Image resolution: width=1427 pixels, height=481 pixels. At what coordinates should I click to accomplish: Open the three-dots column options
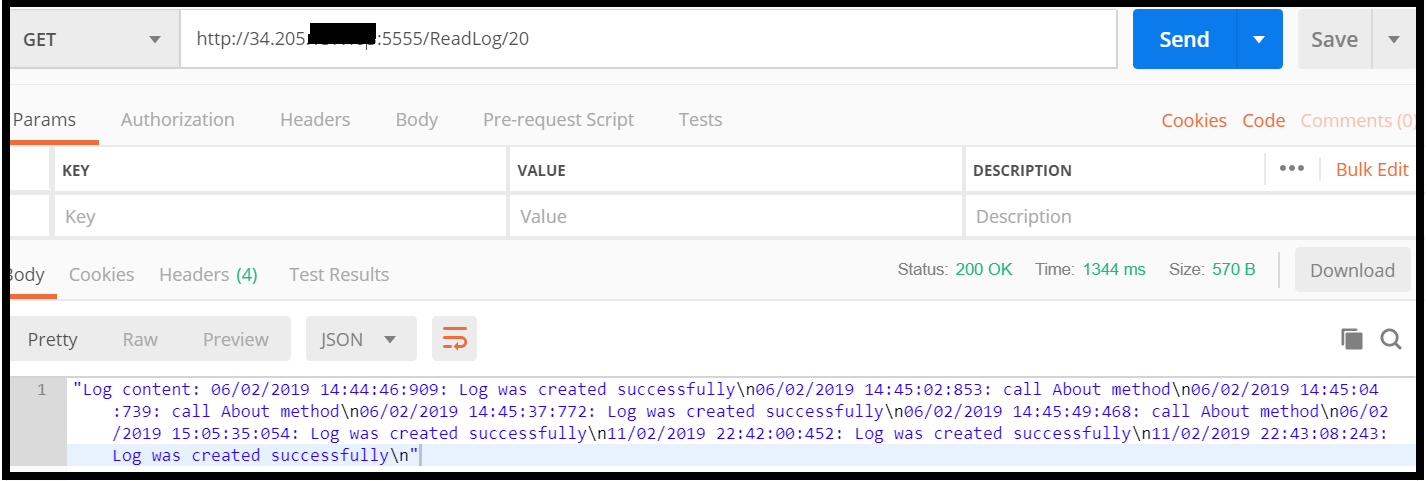point(1291,169)
